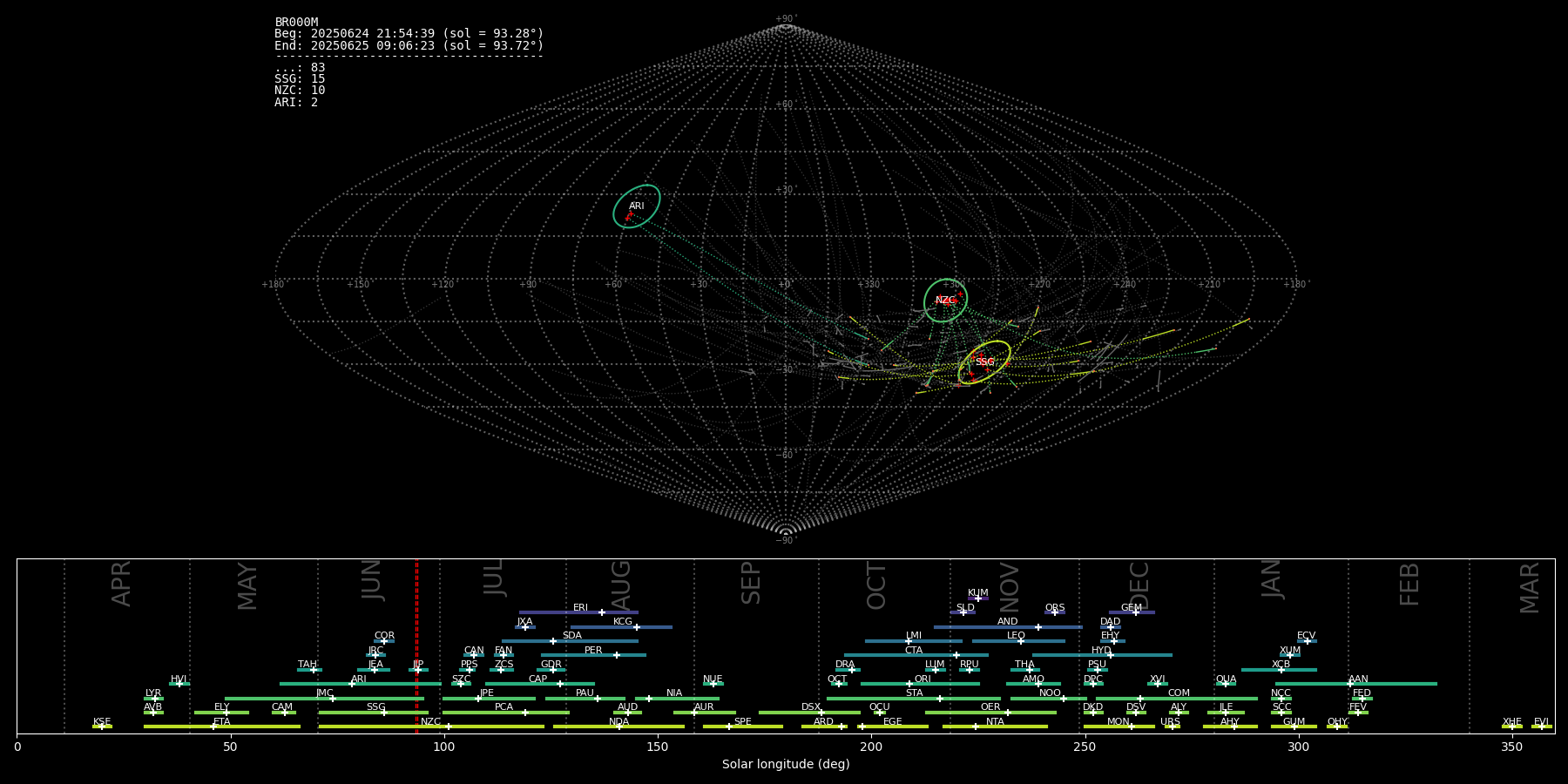1568x784 pixels.
Task: Click the HYD shower label in timeline
Action: 1102,651
